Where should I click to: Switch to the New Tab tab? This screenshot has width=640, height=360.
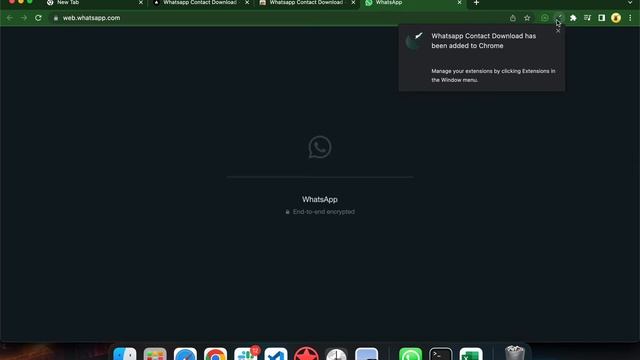tap(94, 3)
